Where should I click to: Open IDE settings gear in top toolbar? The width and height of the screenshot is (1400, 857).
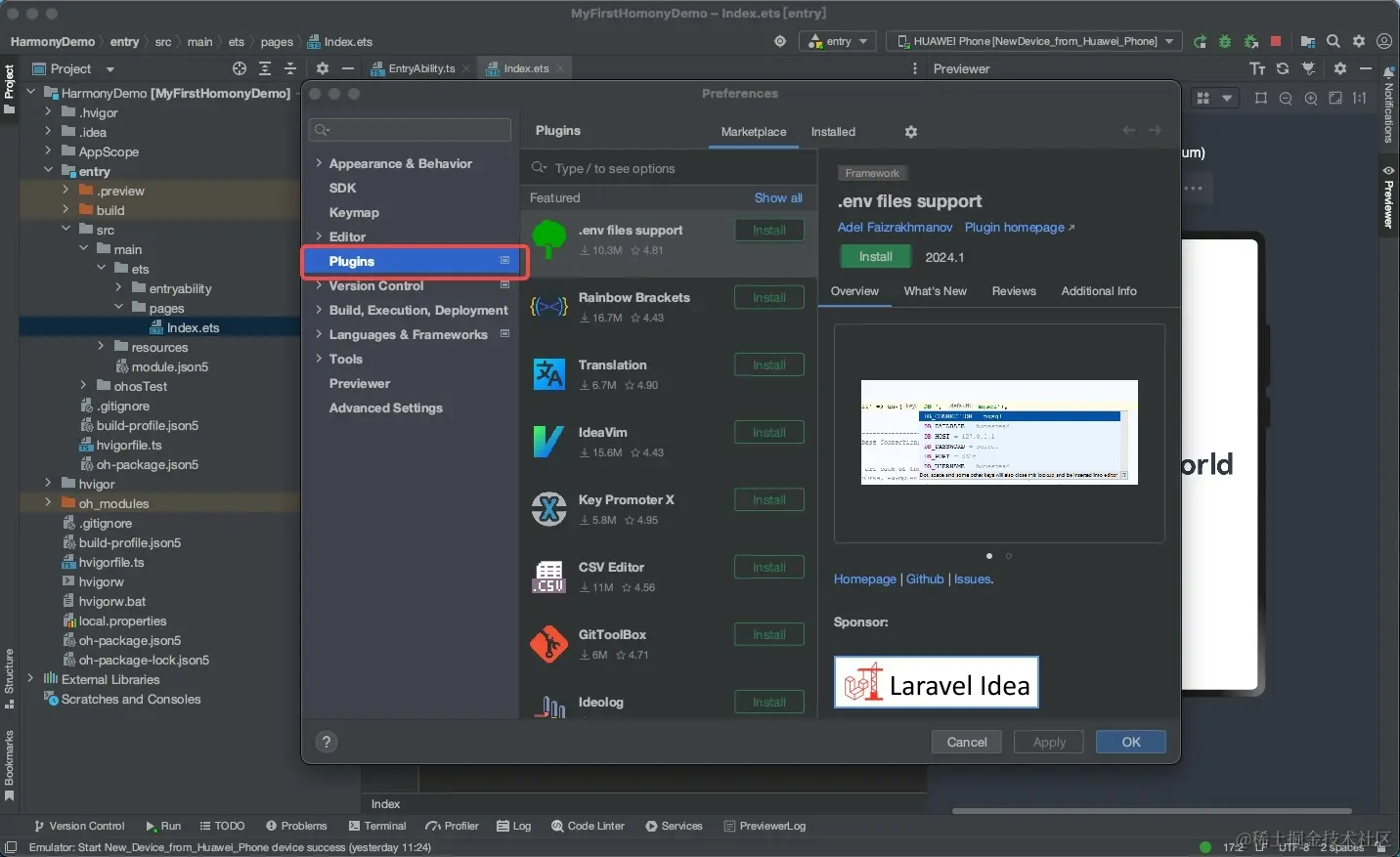click(x=1359, y=42)
